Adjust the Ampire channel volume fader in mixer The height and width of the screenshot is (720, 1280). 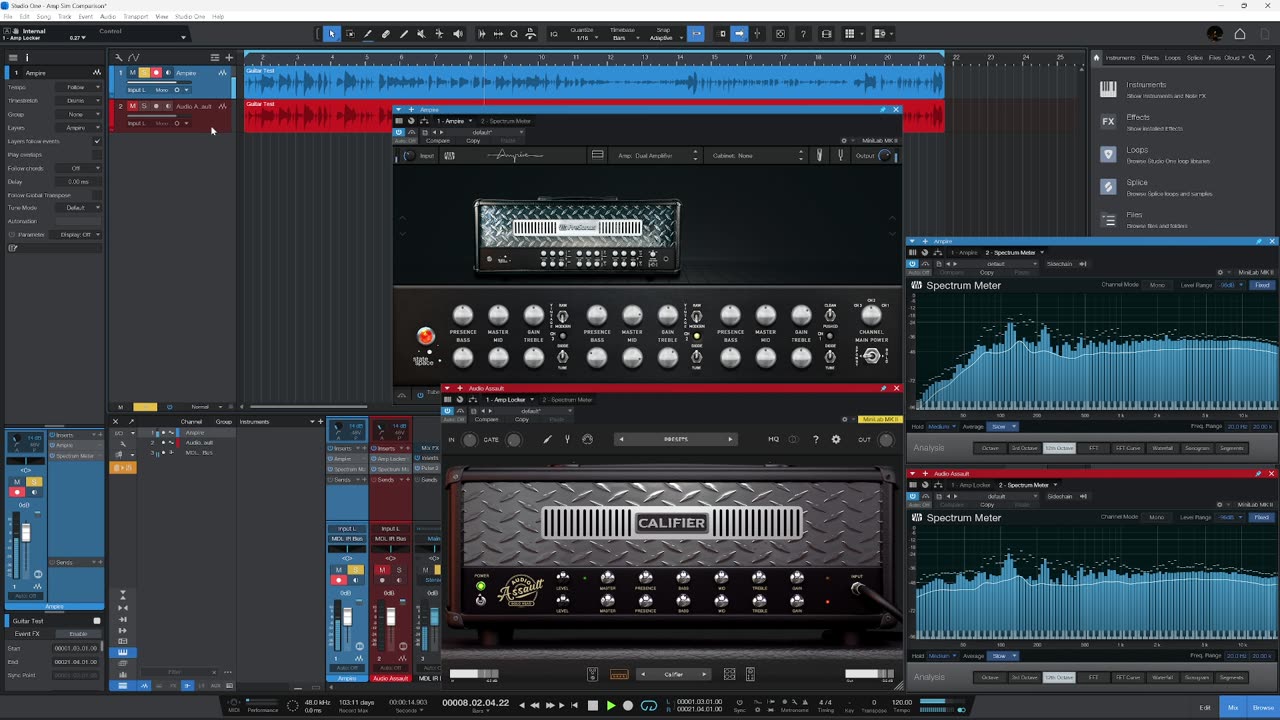pos(347,619)
